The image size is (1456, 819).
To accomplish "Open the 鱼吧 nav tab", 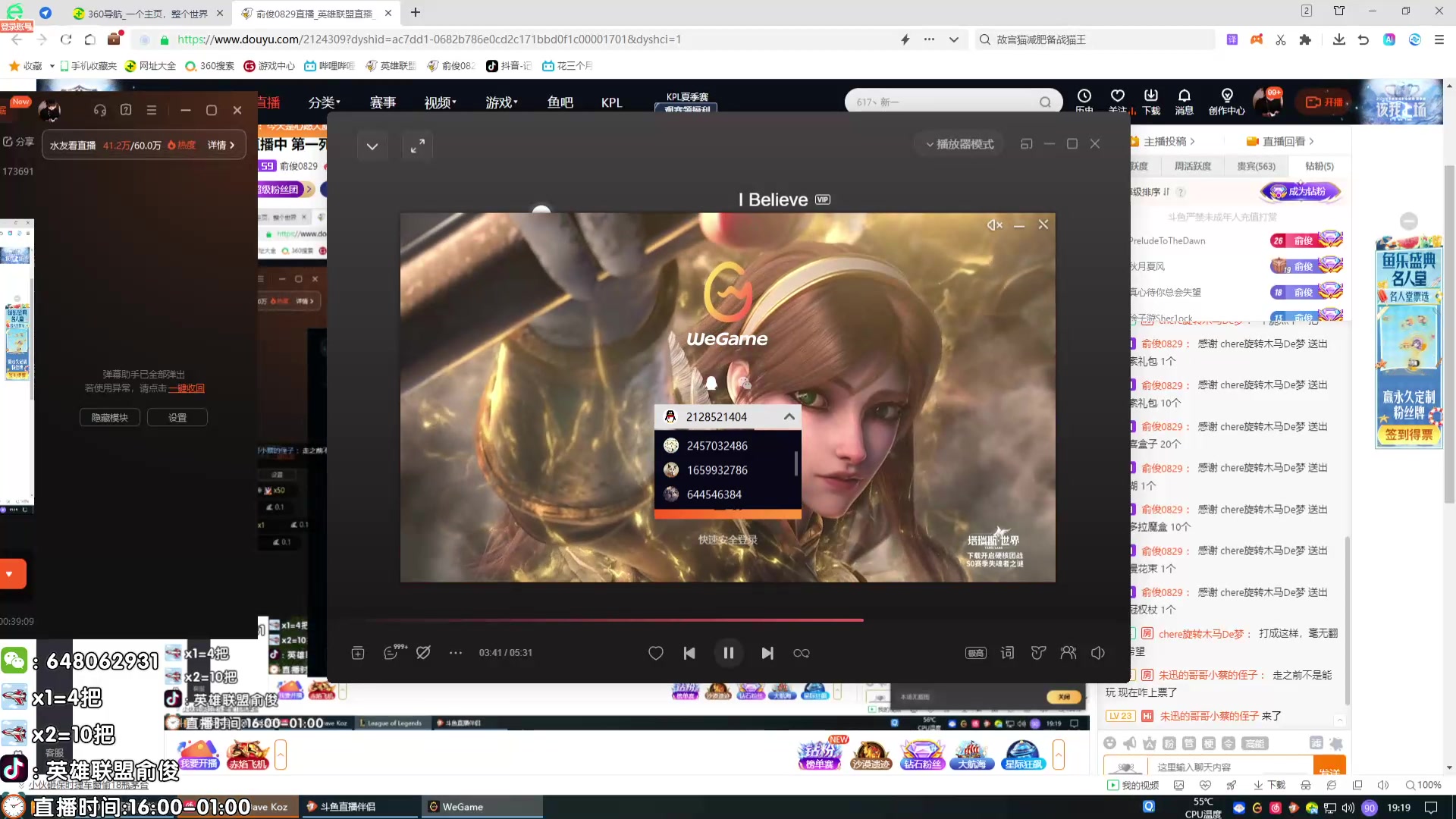I will click(560, 102).
